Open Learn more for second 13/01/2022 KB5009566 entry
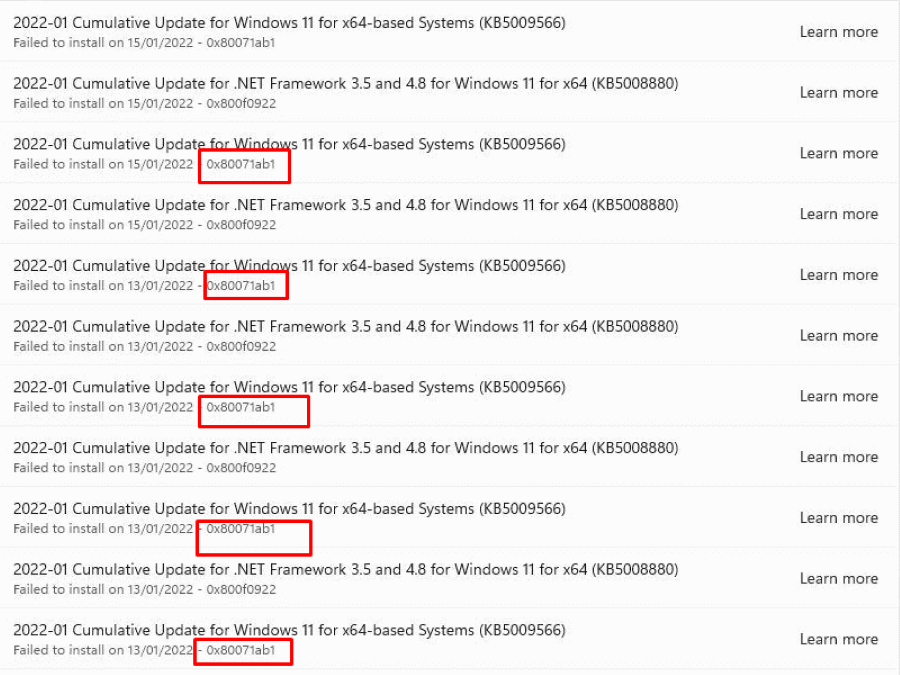The width and height of the screenshot is (900, 675). (x=839, y=397)
